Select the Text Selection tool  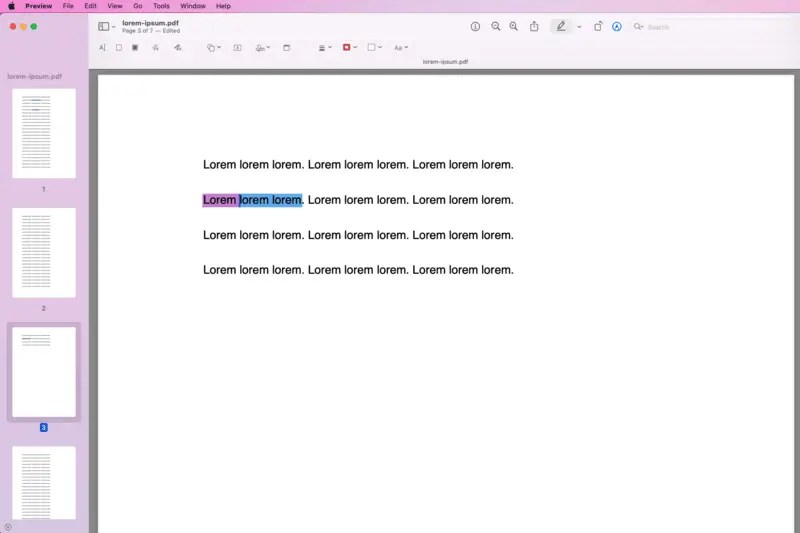pyautogui.click(x=103, y=47)
